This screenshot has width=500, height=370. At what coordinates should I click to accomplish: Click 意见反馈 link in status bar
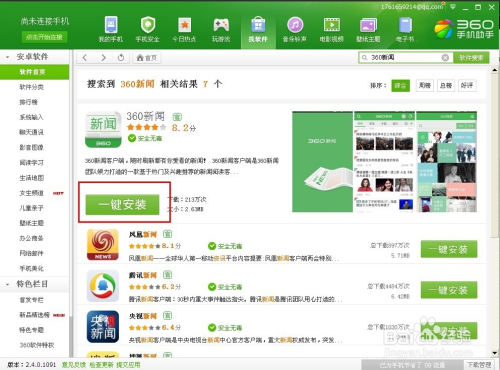[74, 365]
